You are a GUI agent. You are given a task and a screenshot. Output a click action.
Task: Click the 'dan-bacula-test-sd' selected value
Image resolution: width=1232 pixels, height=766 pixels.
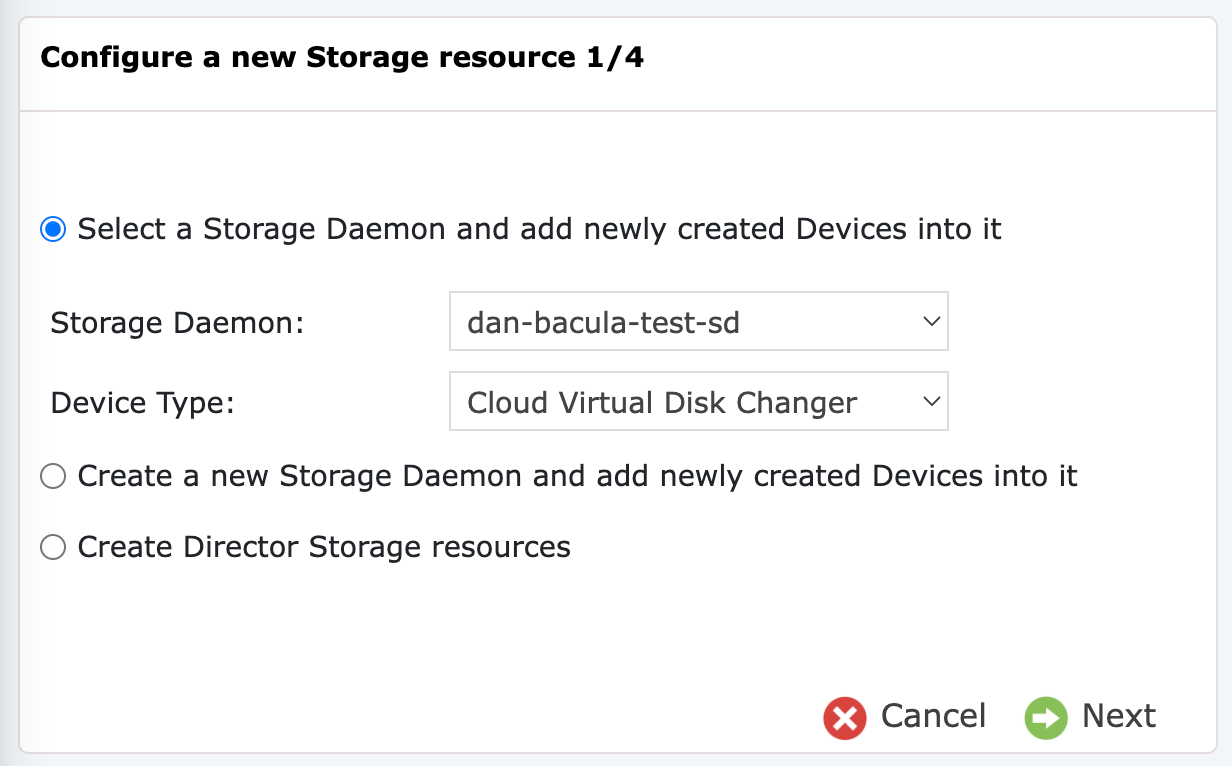(x=604, y=323)
